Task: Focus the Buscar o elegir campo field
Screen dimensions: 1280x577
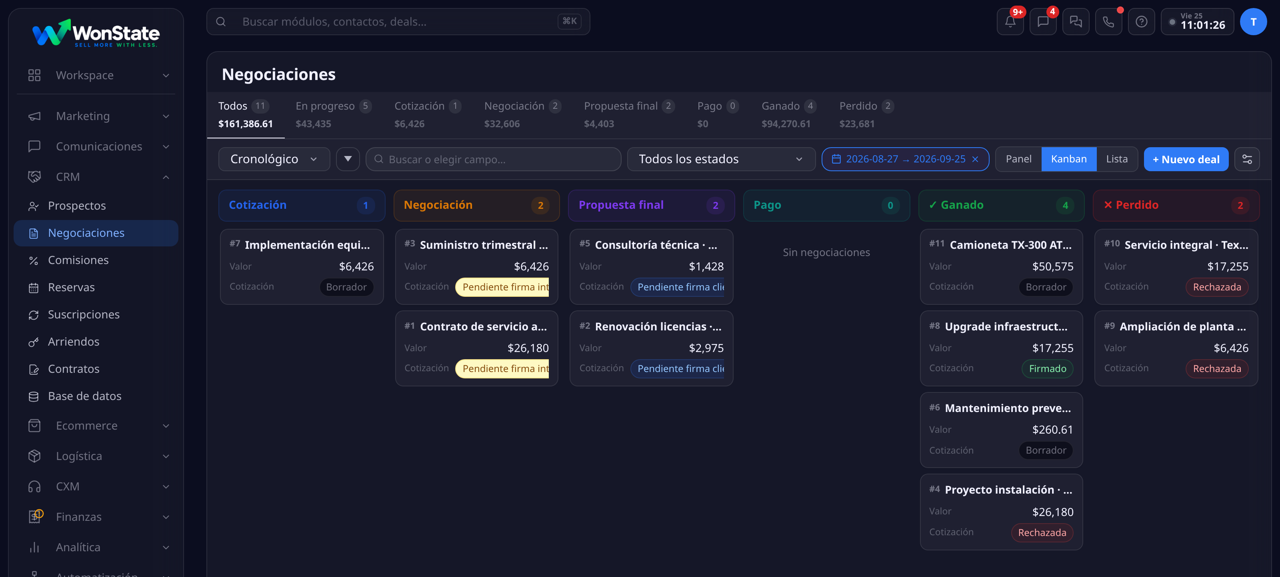Action: 493,159
